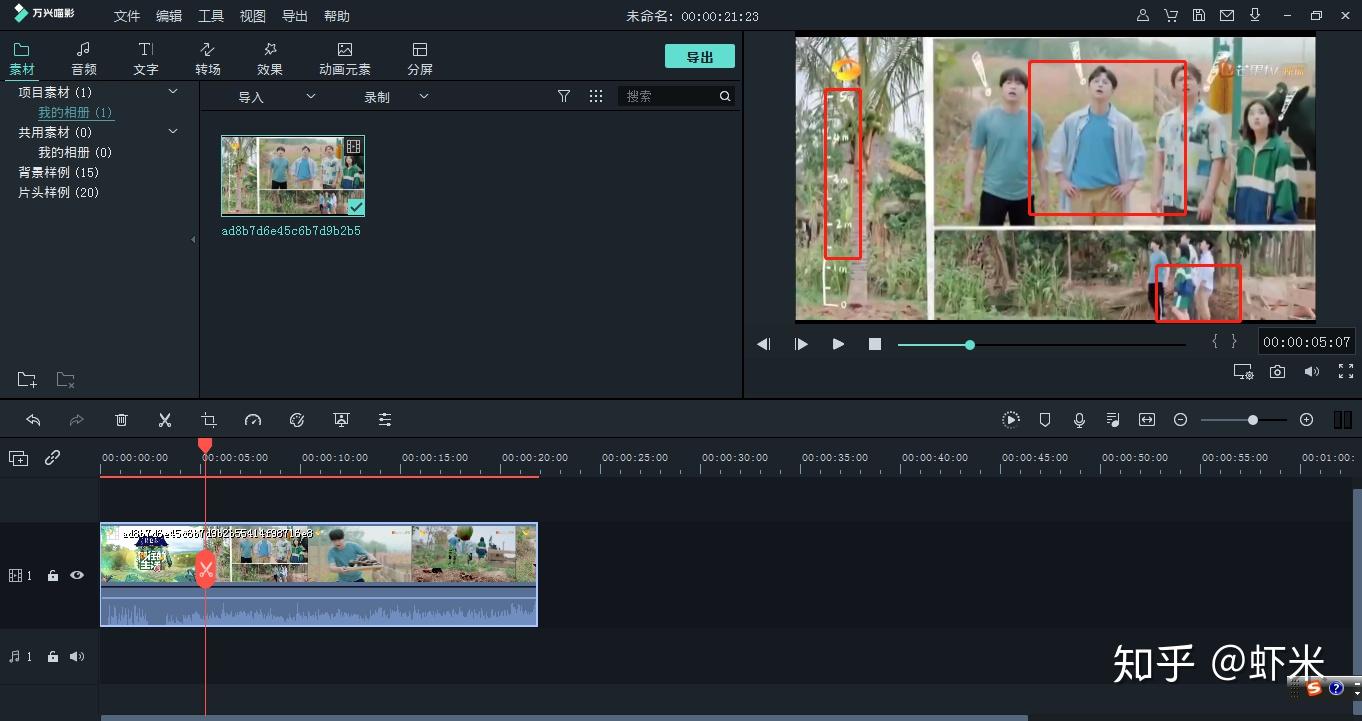Click the download icon in title bar

tap(1255, 16)
